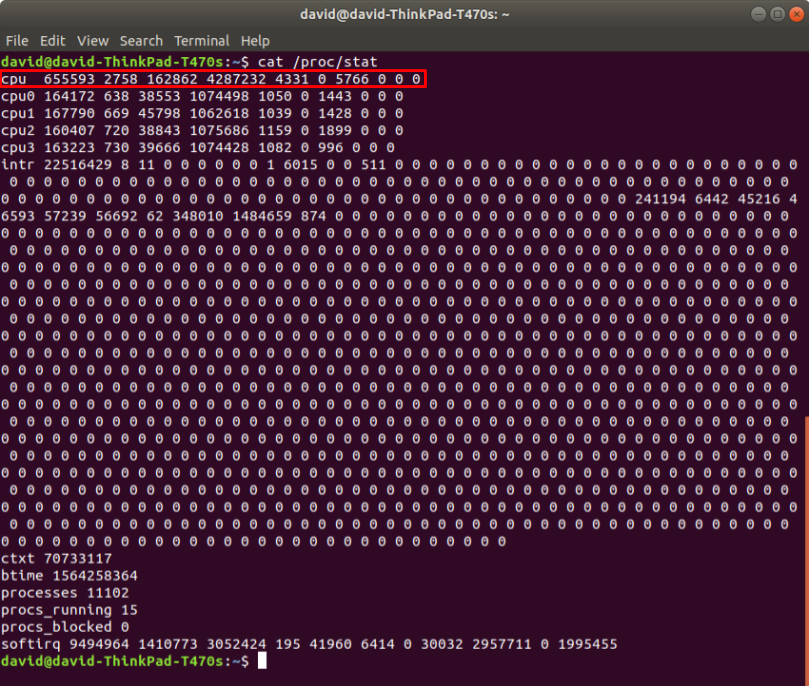Click the orange vertical scrollbar thumb

pos(805,540)
